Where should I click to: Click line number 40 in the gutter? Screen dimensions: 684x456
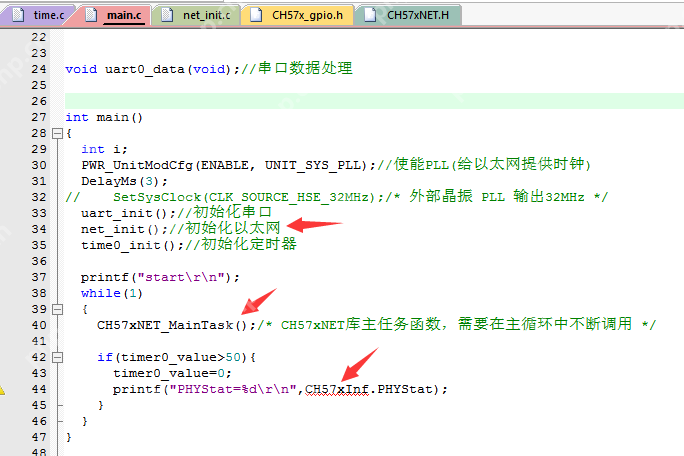point(39,326)
